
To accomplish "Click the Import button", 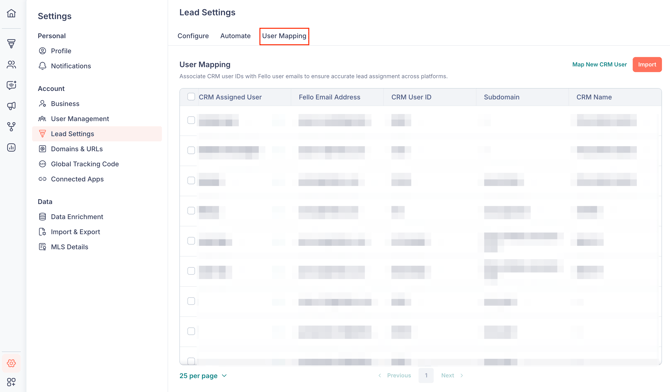I will (647, 65).
